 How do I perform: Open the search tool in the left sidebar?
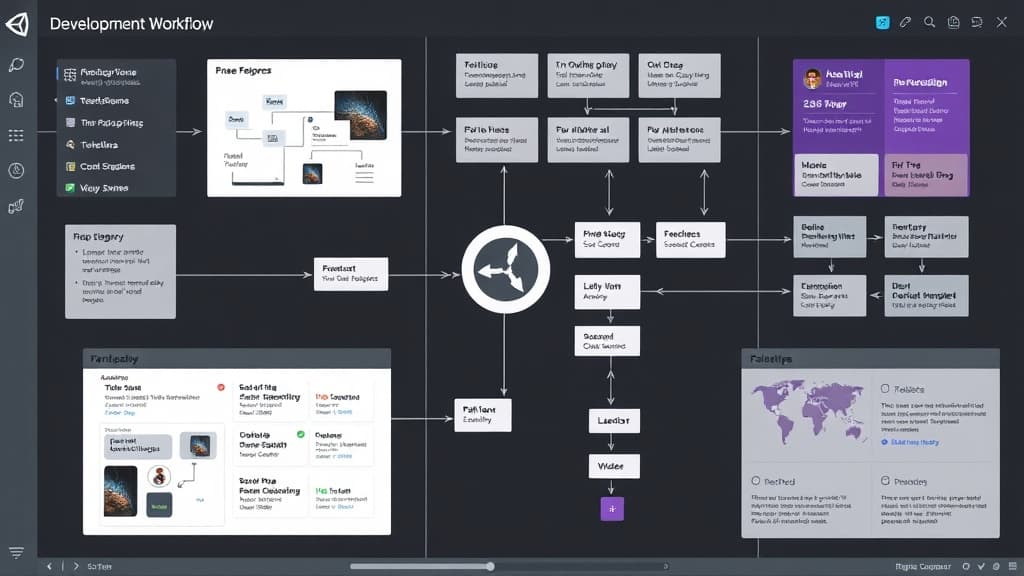14,64
